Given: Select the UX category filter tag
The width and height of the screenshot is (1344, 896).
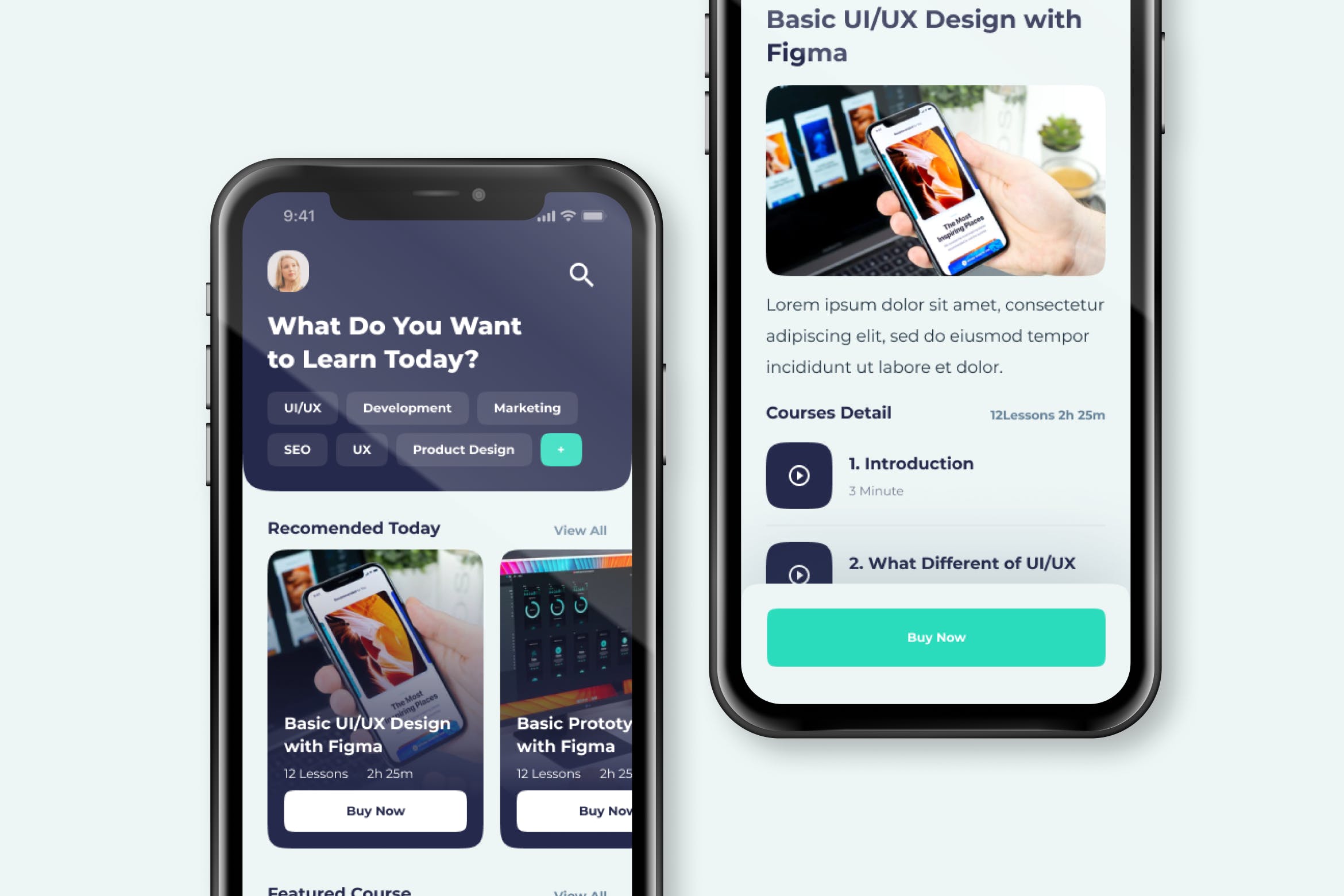Looking at the screenshot, I should tap(362, 449).
